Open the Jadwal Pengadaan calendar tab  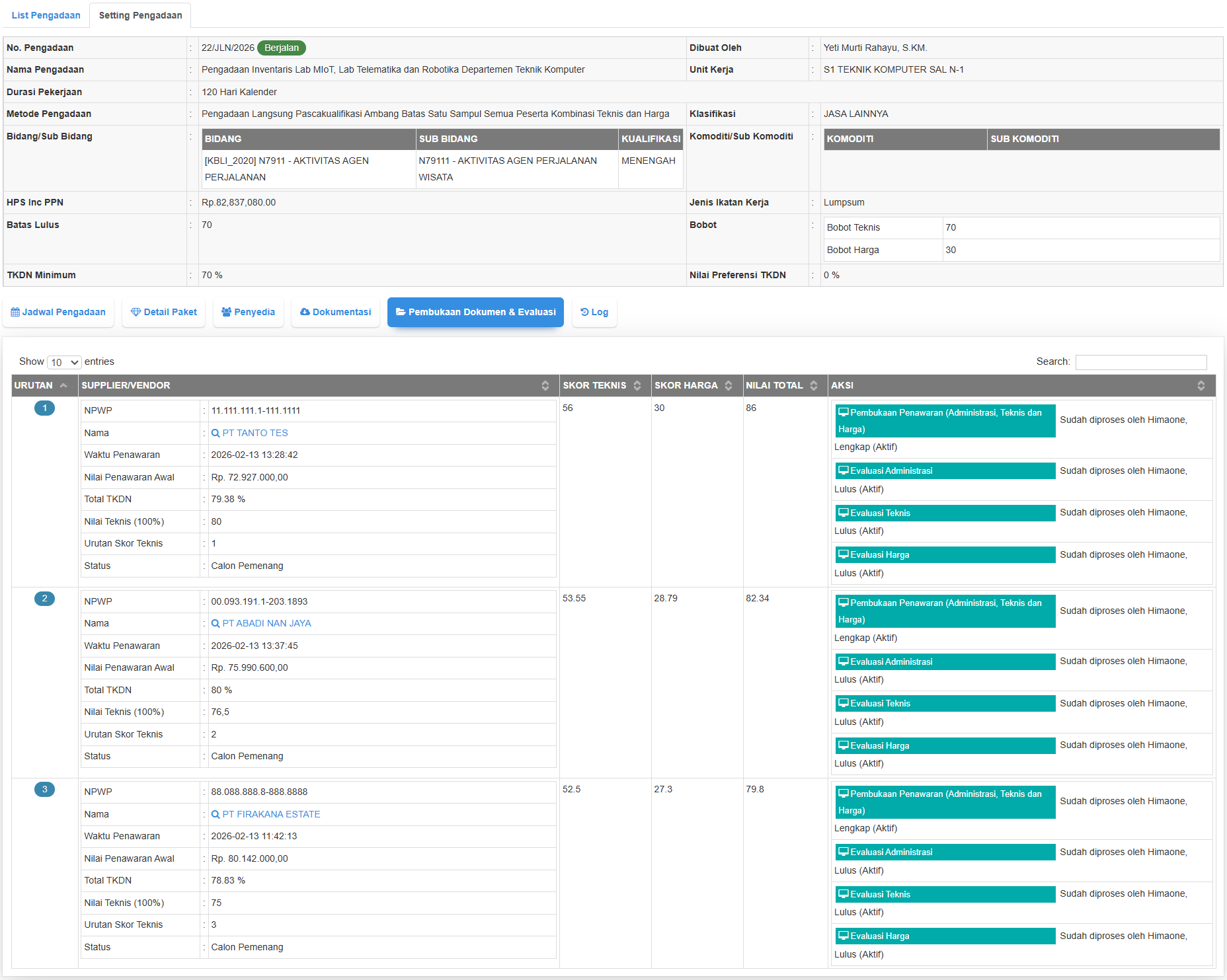[x=58, y=312]
